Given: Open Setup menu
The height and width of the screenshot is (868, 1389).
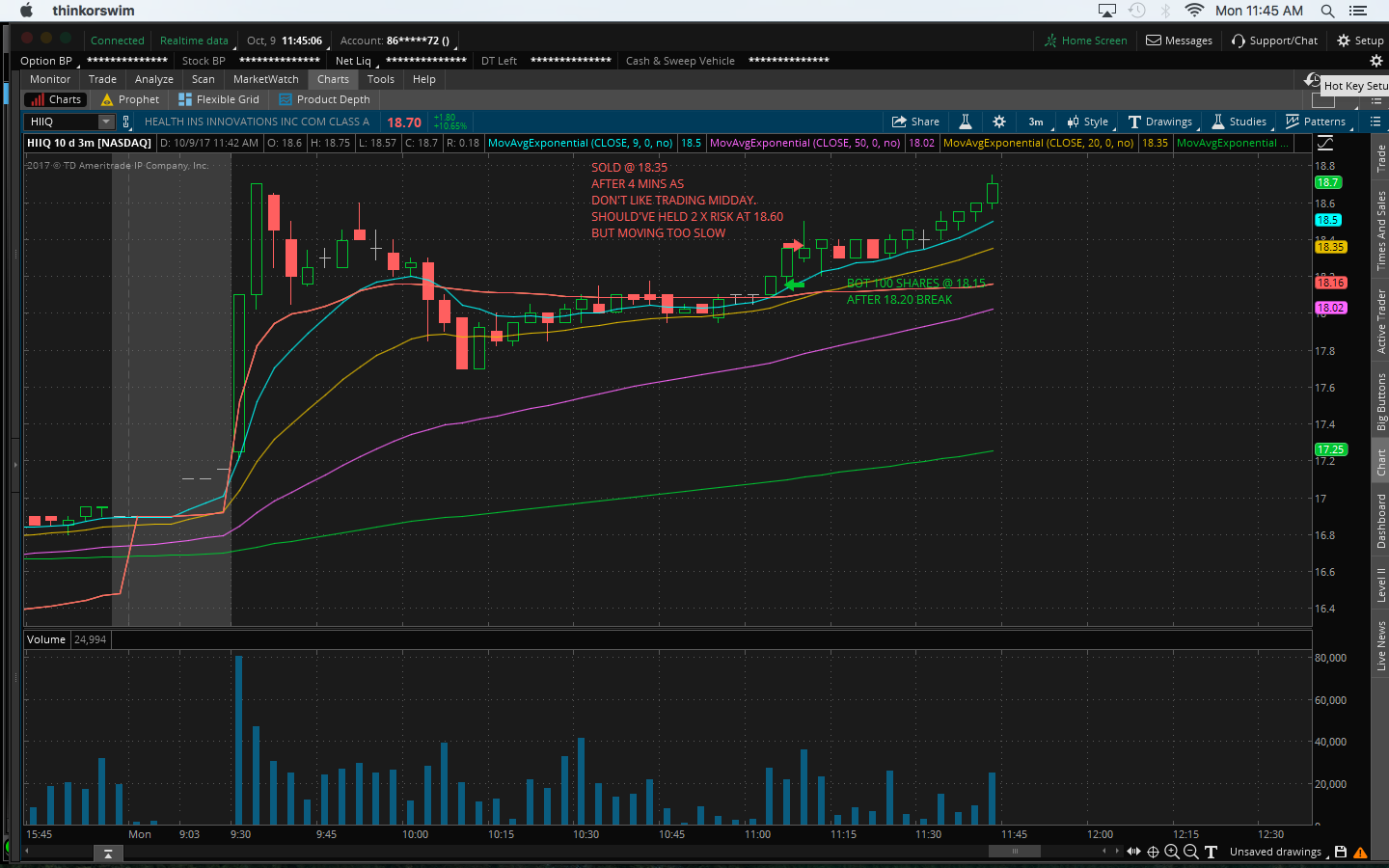Looking at the screenshot, I should tap(1360, 41).
